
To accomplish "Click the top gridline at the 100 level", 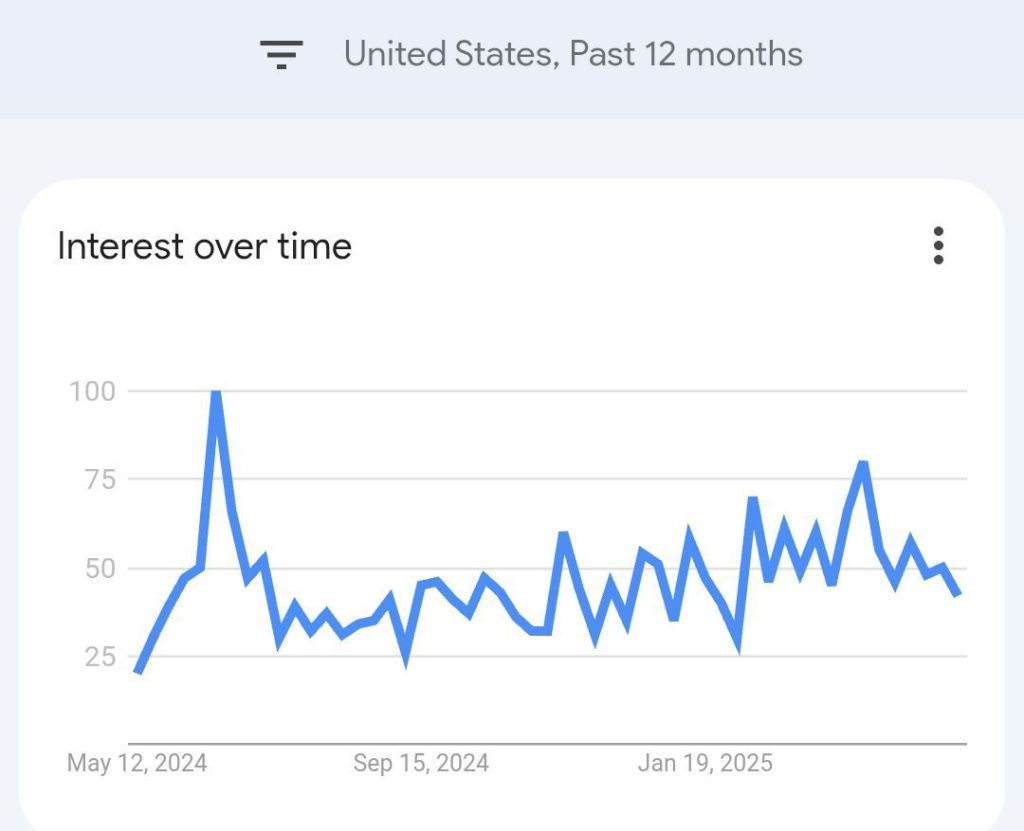I will (x=600, y=391).
